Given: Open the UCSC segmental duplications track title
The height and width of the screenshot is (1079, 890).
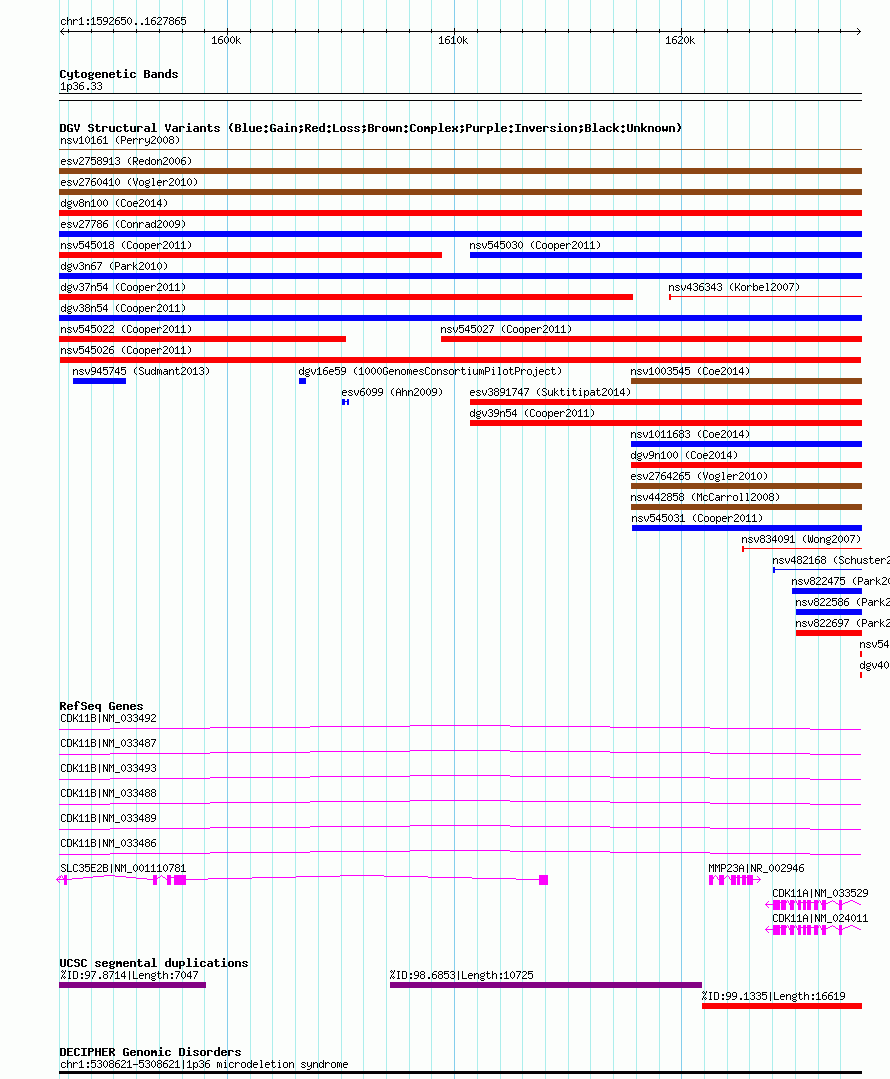Looking at the screenshot, I should pyautogui.click(x=153, y=963).
